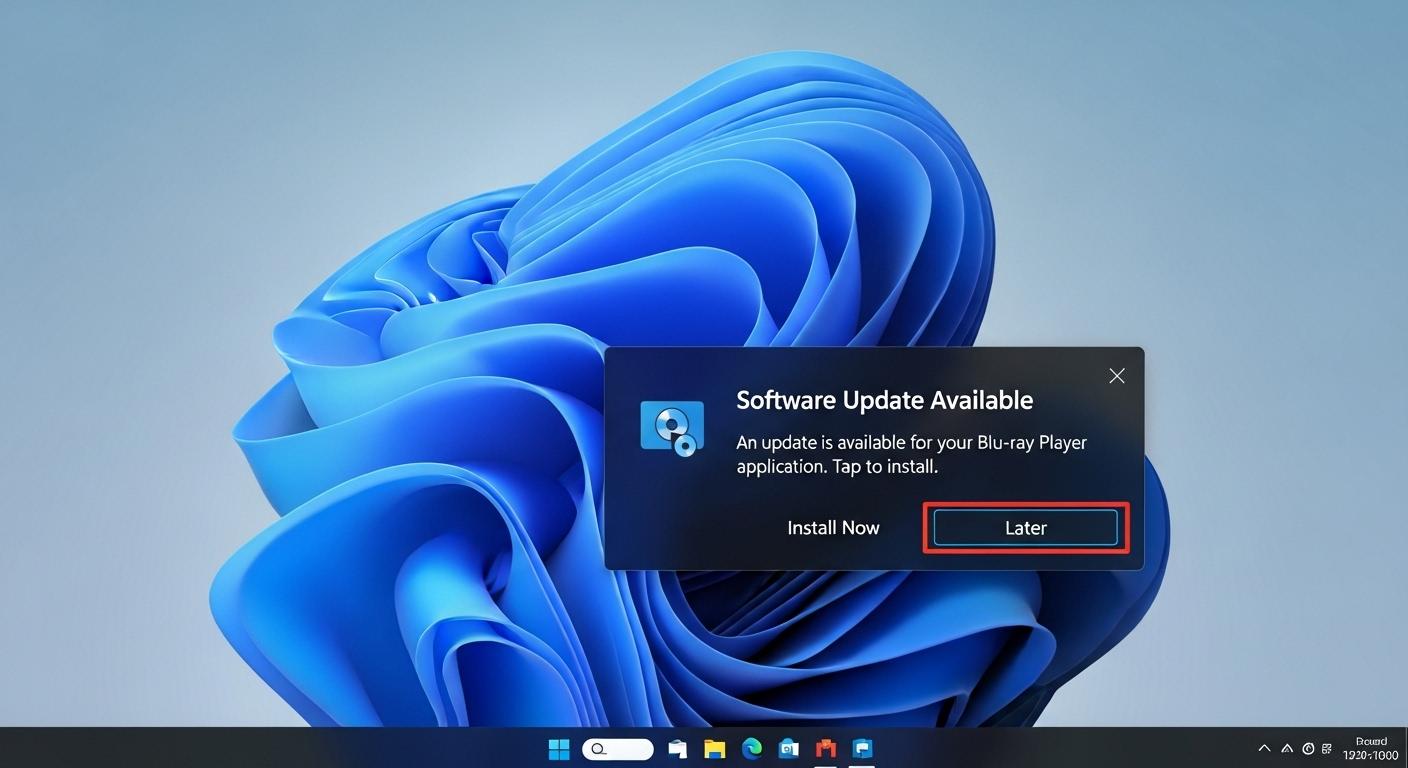Tap the update description text to install

click(911, 454)
